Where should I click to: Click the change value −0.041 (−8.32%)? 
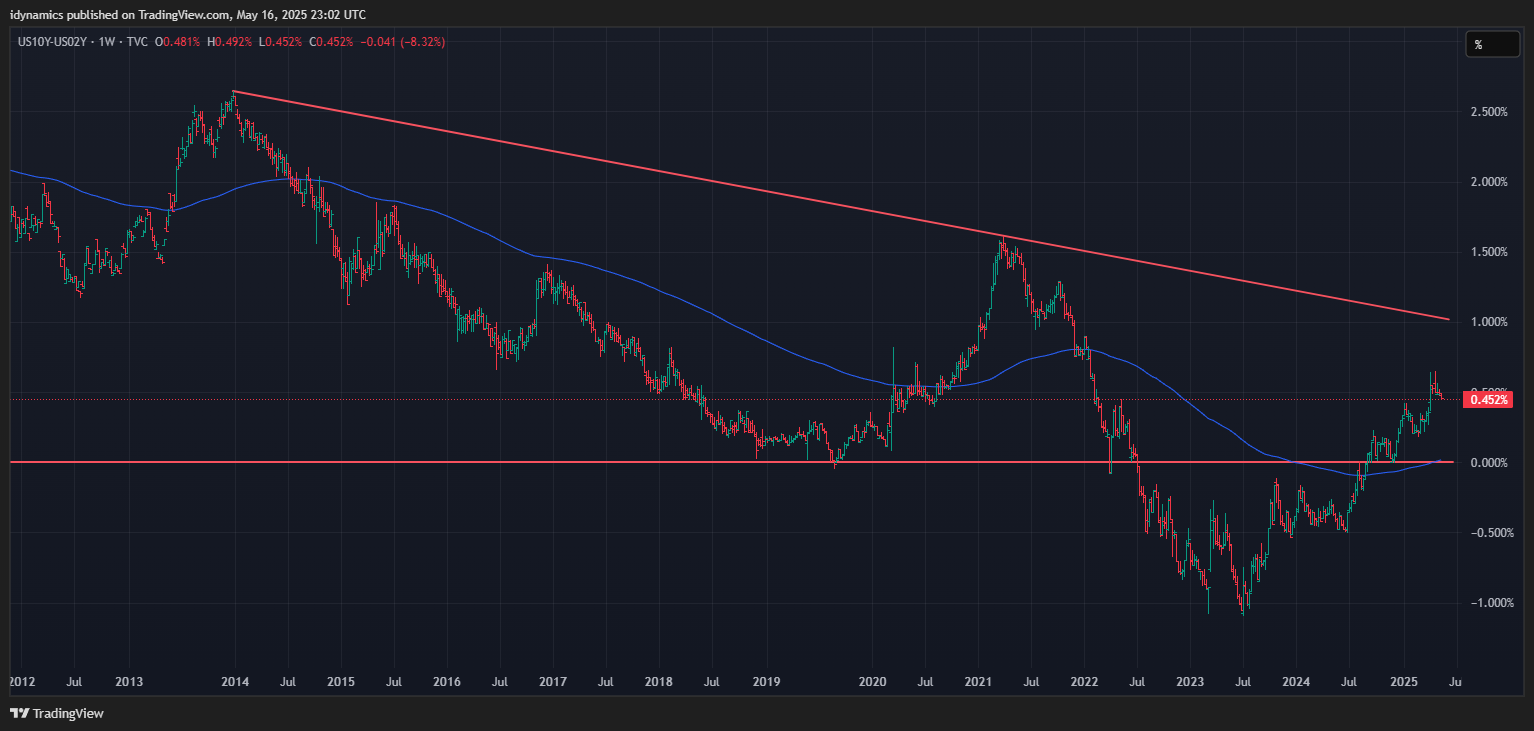tap(403, 42)
